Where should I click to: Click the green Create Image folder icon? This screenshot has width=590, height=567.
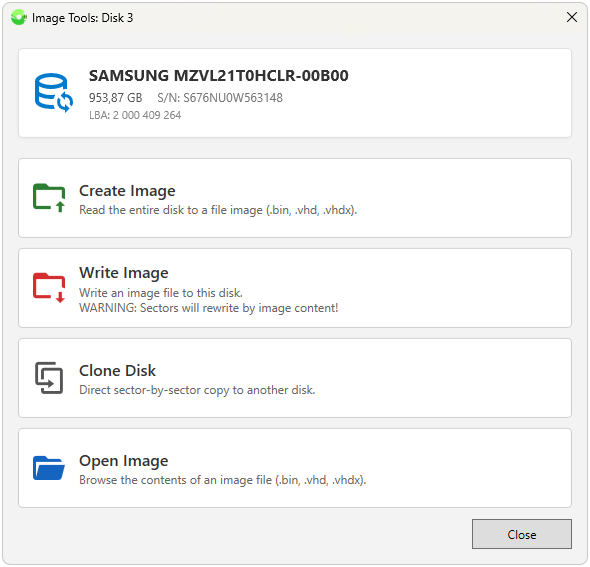click(x=49, y=198)
